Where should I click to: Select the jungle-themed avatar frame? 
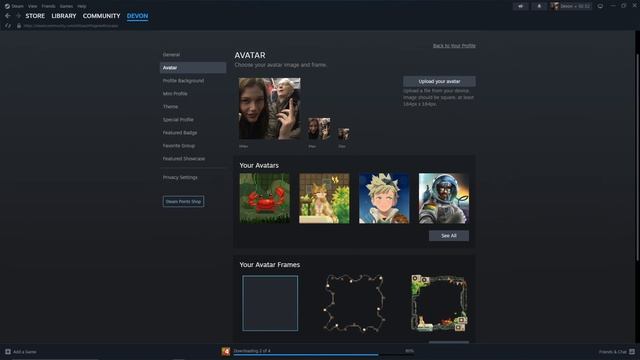439,303
